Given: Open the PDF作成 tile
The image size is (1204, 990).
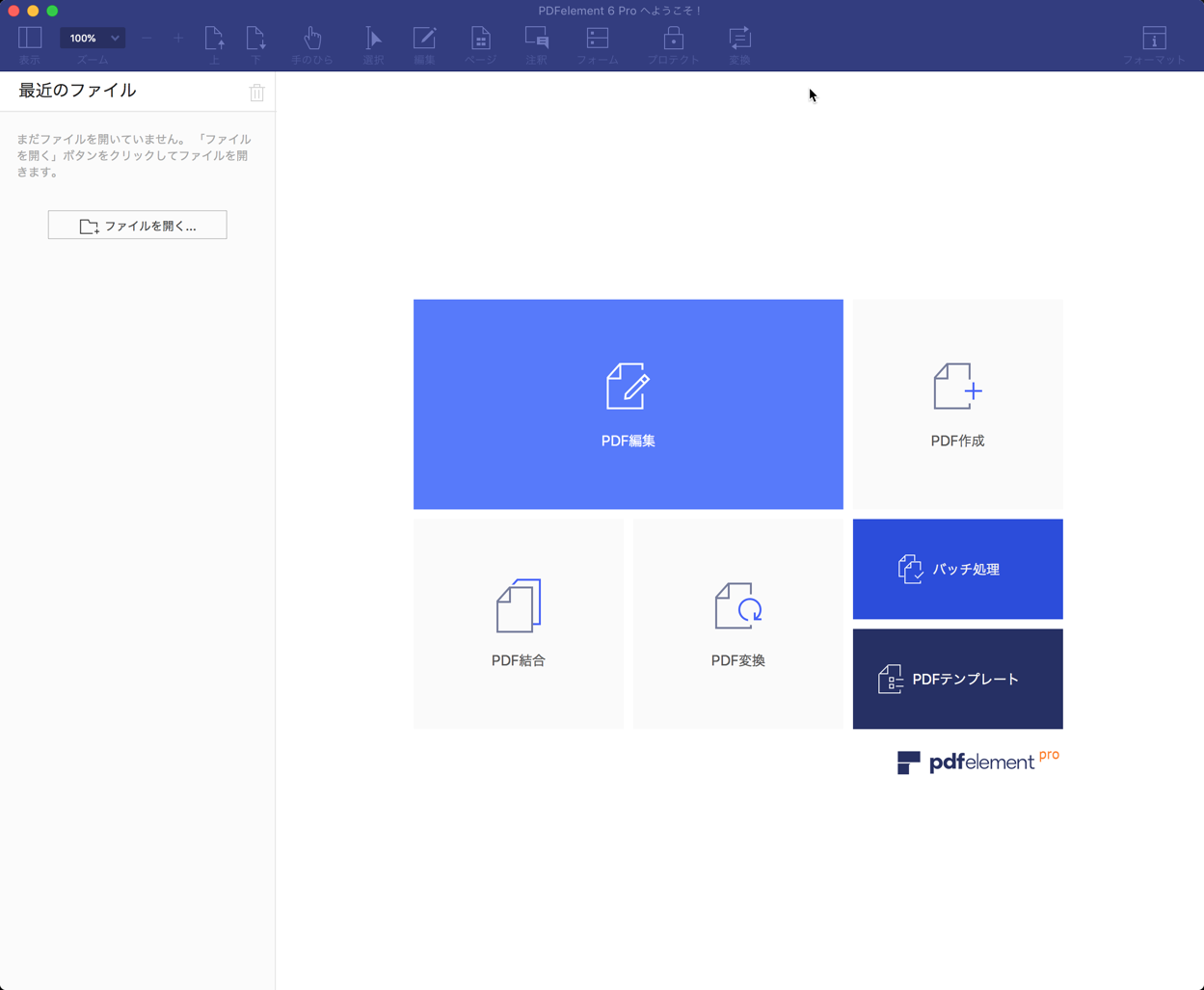Looking at the screenshot, I should (958, 404).
